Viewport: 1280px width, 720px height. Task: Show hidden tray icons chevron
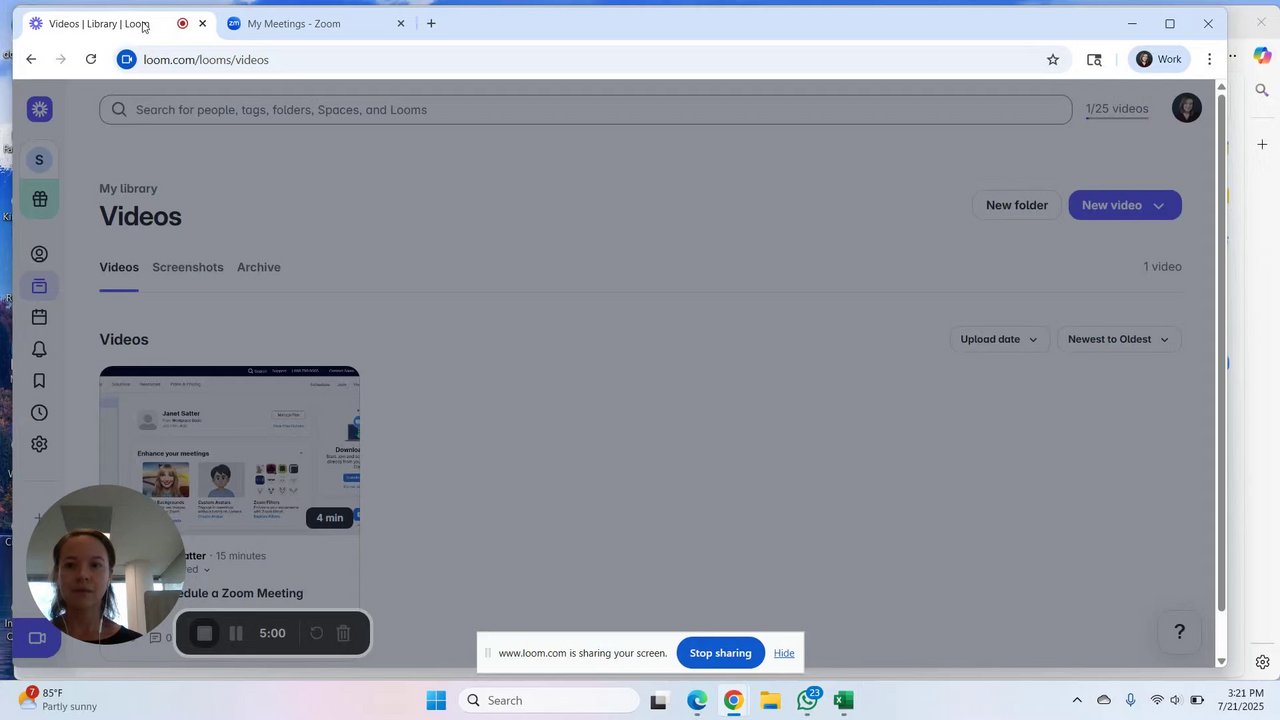click(x=1077, y=700)
